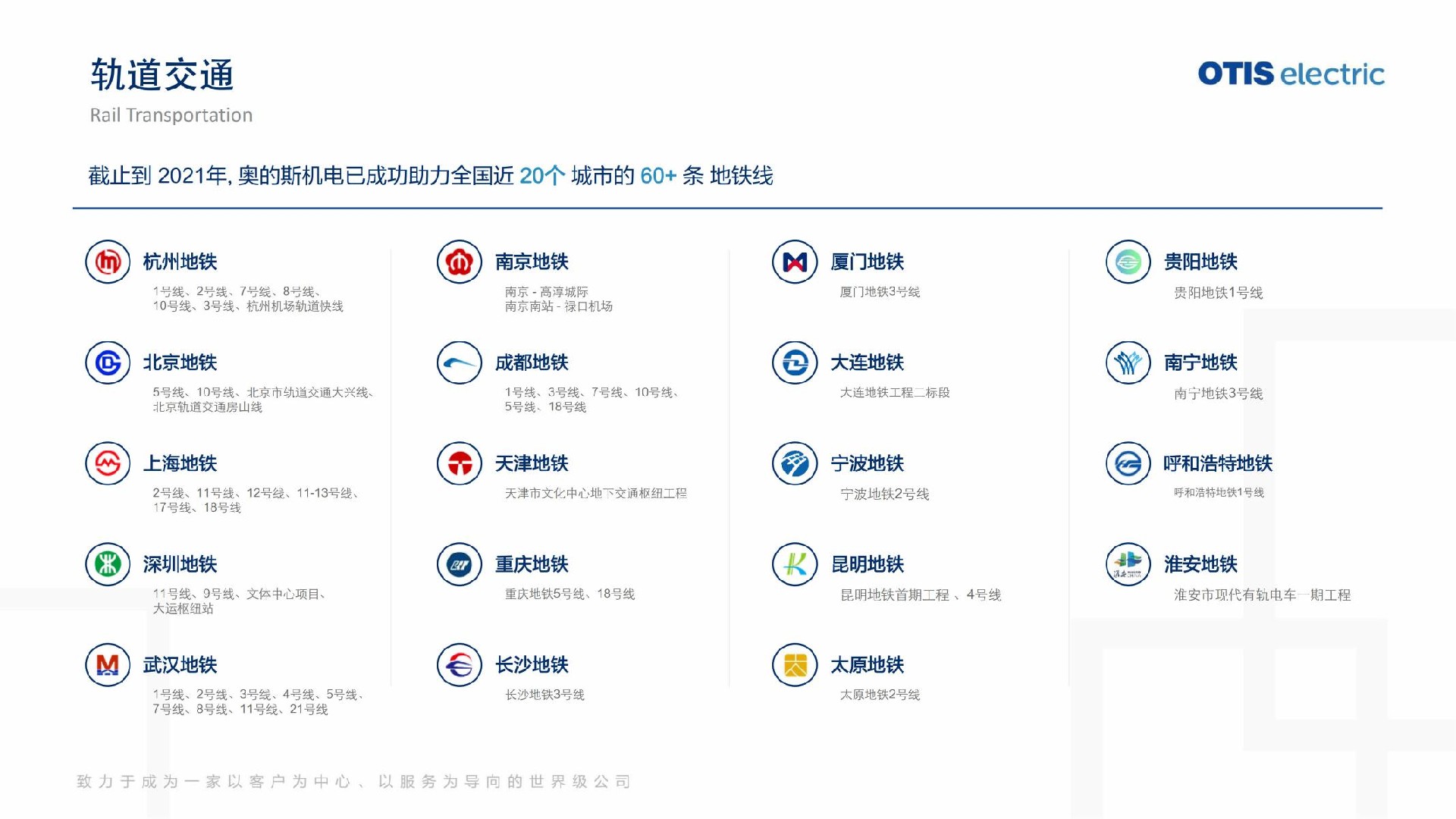Select the Rail Transportation subtitle

pos(171,115)
